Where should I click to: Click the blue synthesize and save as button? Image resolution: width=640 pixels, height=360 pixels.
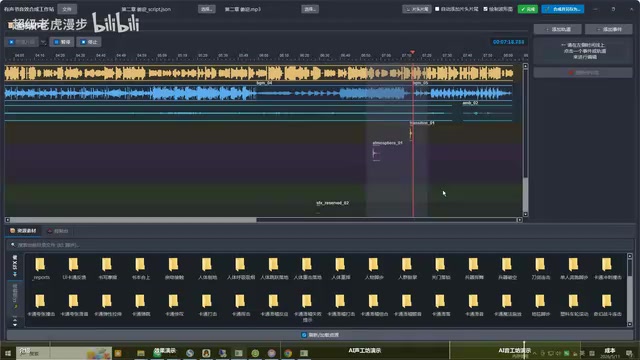[562, 9]
